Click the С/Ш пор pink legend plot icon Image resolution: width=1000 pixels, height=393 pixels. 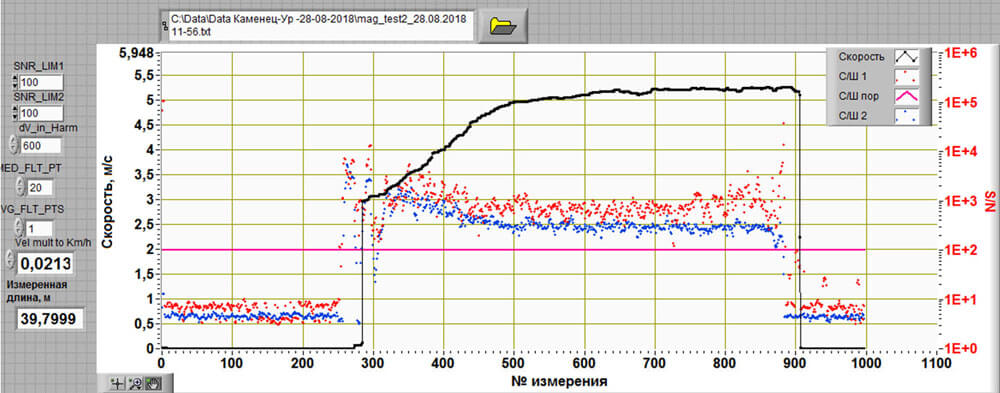906,97
